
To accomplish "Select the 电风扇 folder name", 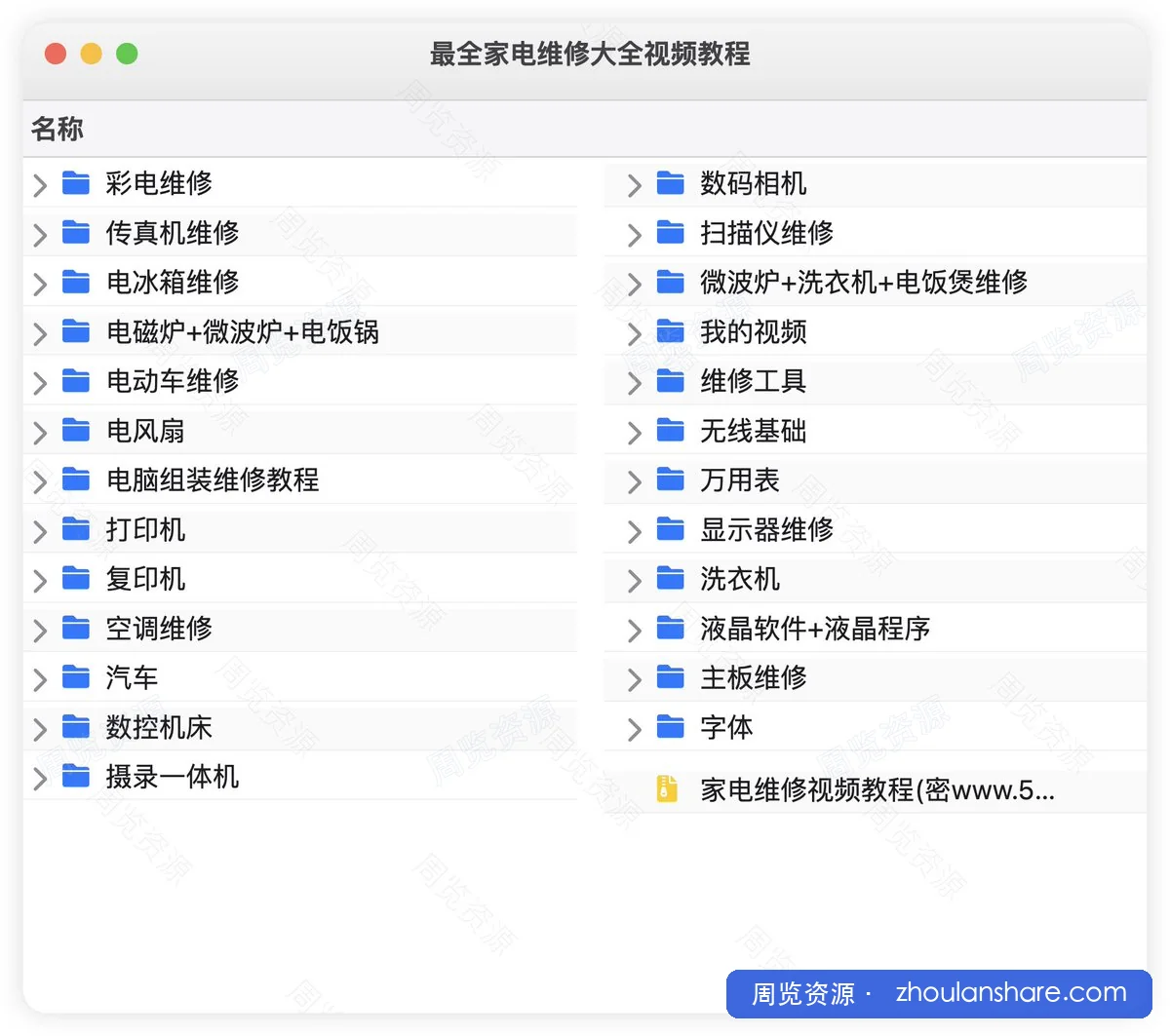I will coord(145,430).
